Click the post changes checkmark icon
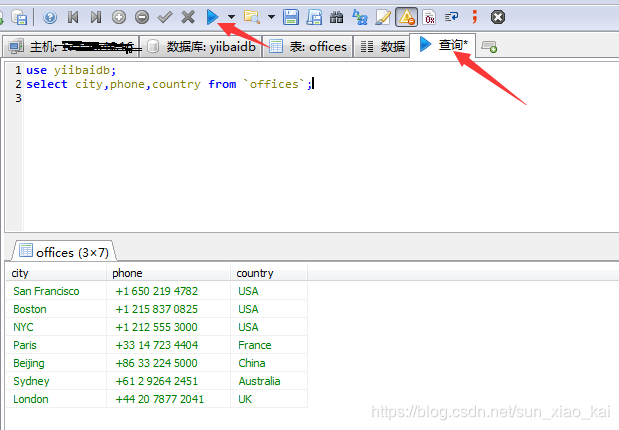 pyautogui.click(x=165, y=17)
